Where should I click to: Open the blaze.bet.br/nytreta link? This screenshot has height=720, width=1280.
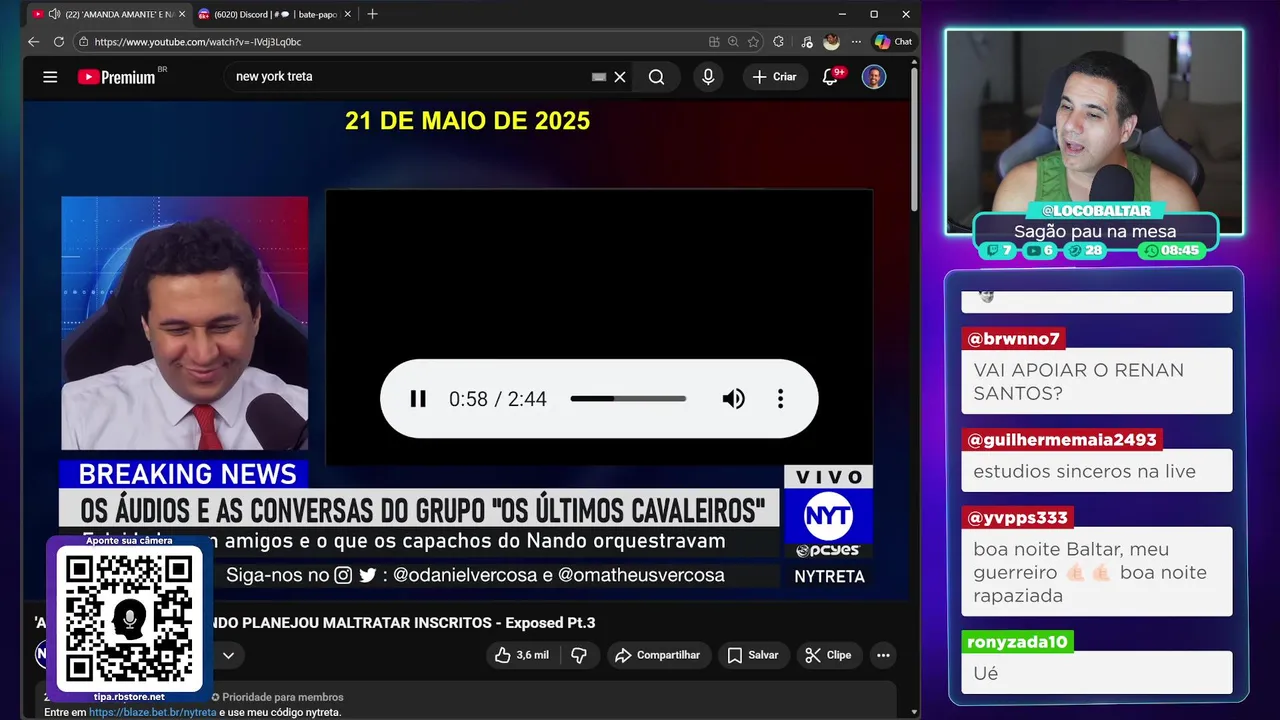(x=152, y=712)
